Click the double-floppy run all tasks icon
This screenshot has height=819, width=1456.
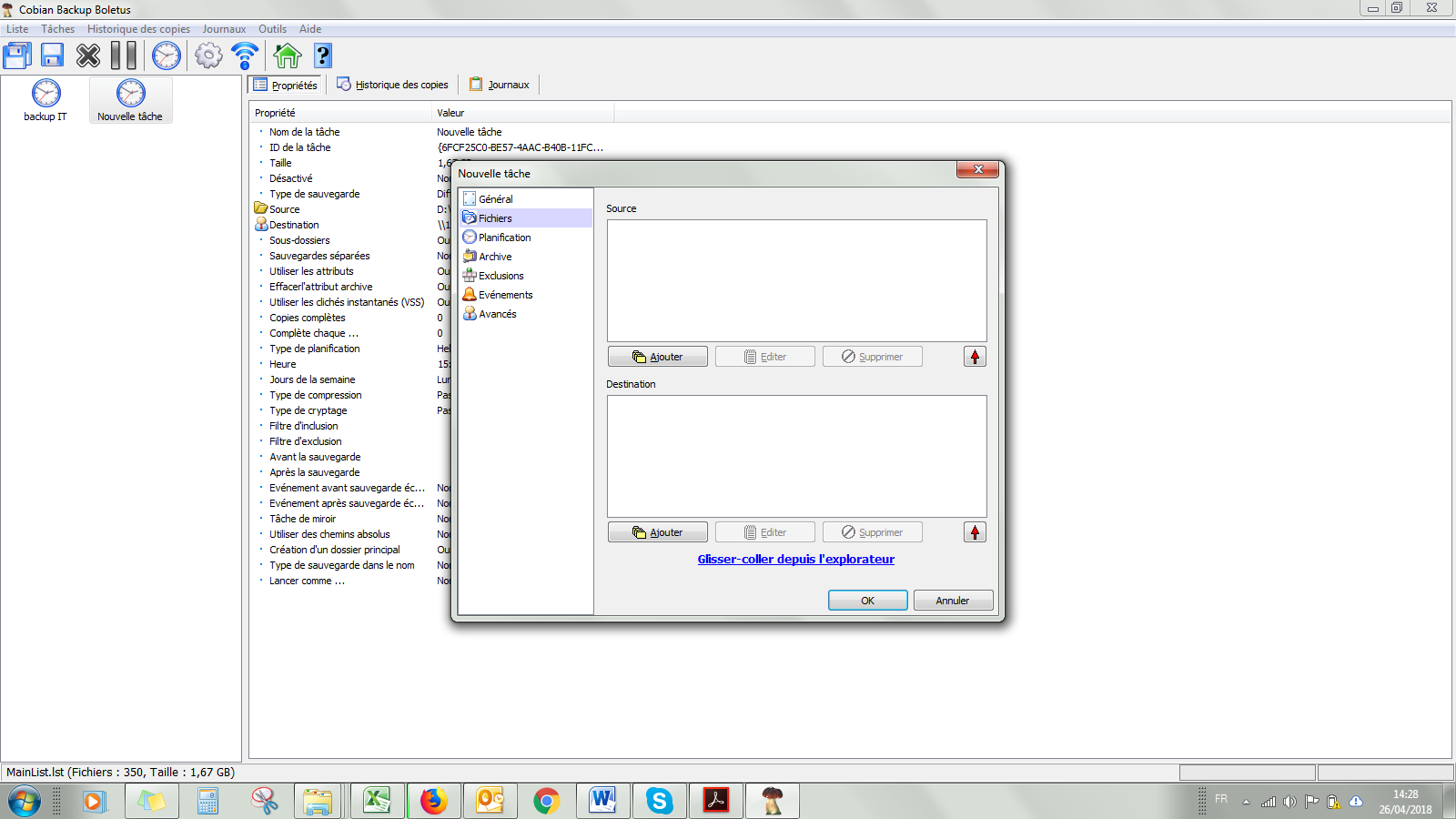click(16, 56)
